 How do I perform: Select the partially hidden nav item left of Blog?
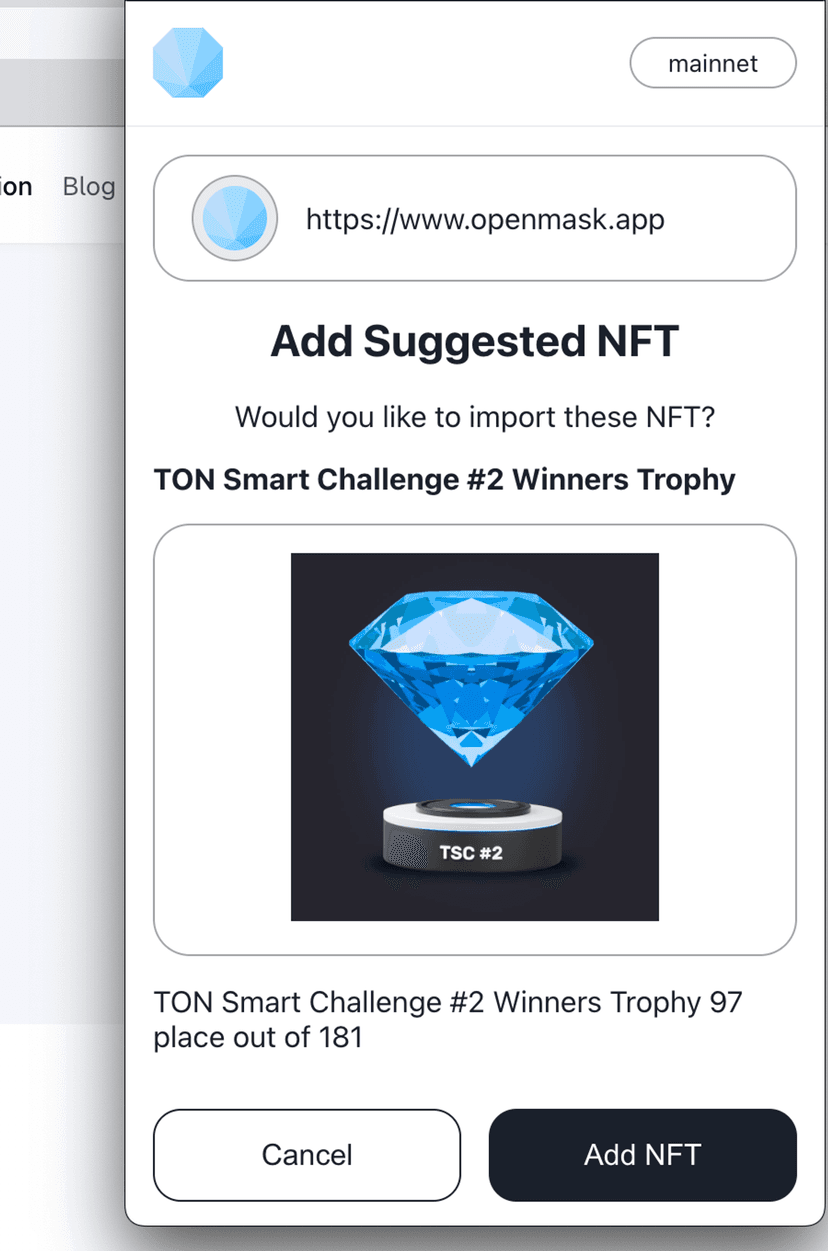tap(16, 186)
